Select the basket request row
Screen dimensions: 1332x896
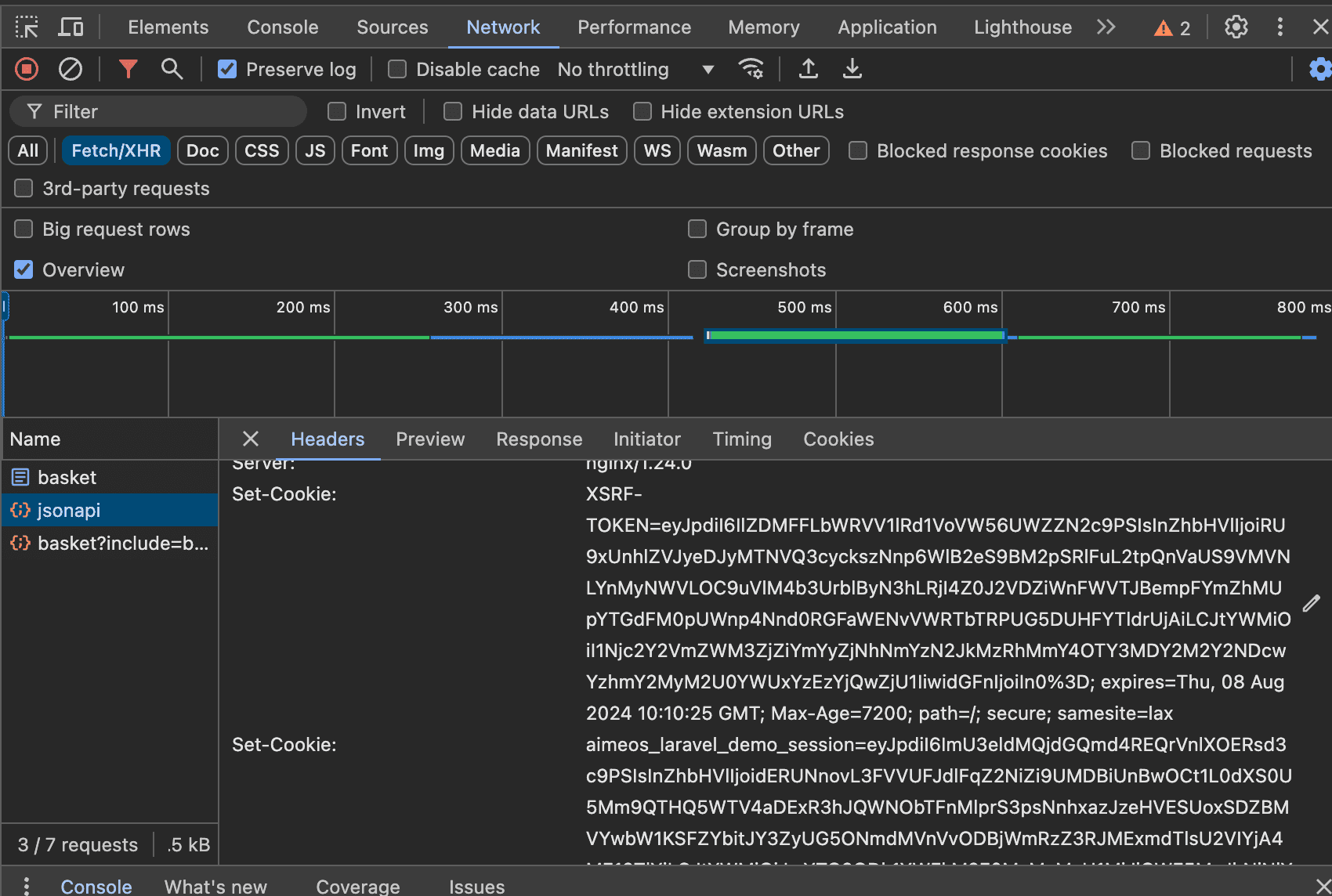point(110,477)
